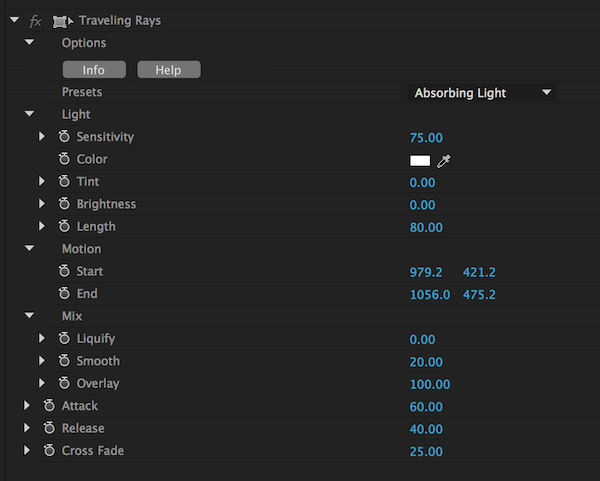Viewport: 600px width, 481px height.
Task: Click the stopwatch icon beside Liquify
Action: pos(64,339)
